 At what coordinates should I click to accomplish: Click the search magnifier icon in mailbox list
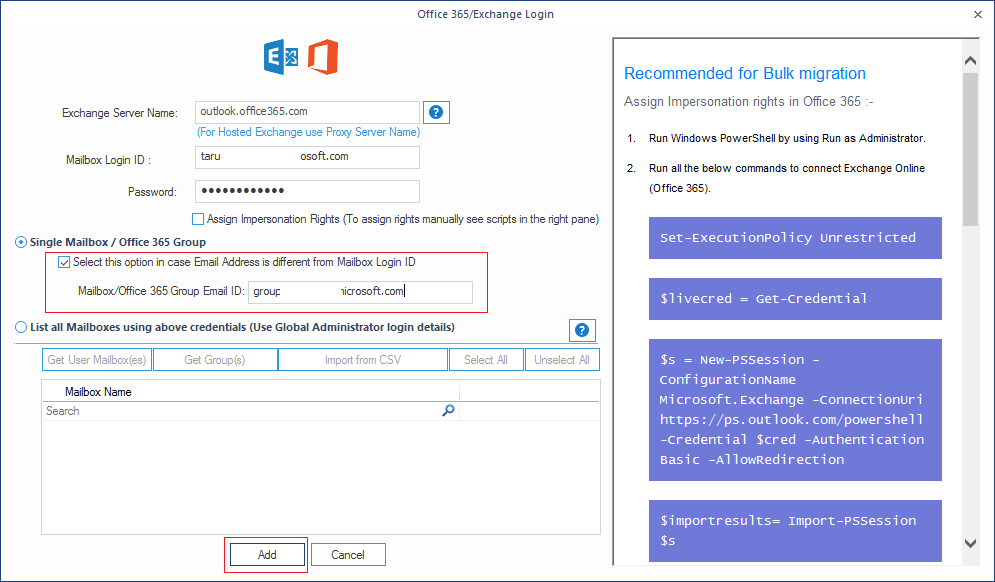click(448, 411)
